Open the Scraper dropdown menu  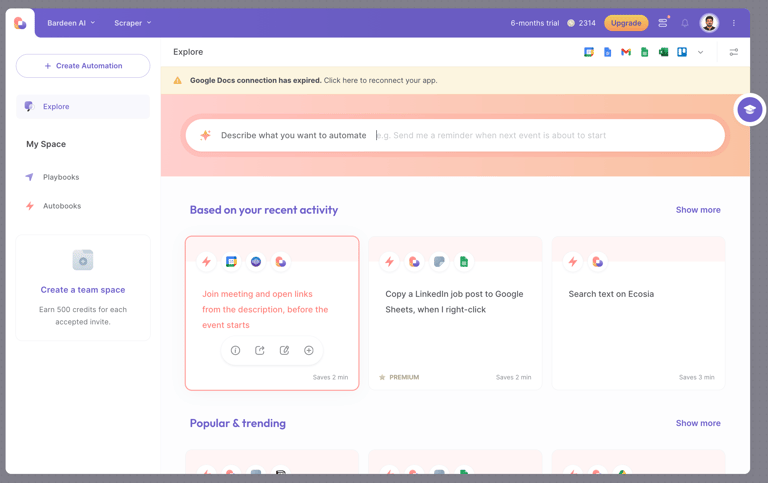click(133, 23)
